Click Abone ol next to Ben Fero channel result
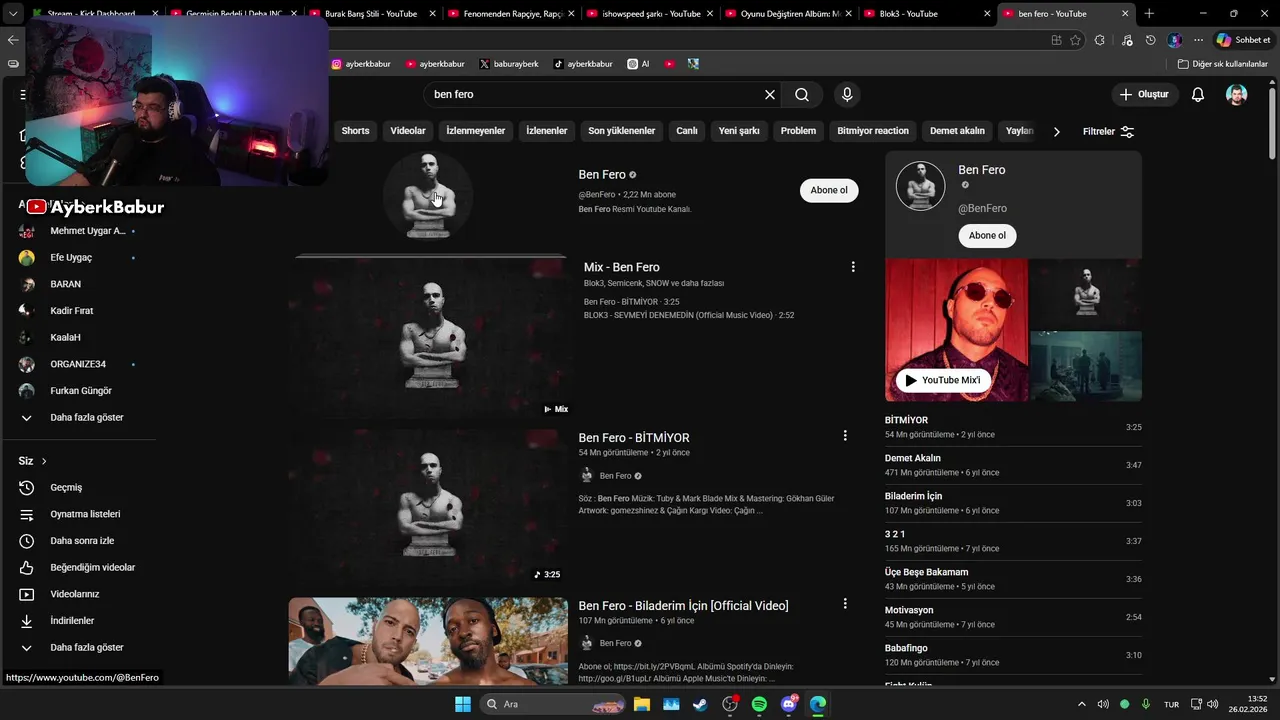Screen dimensions: 1280x720 (829, 190)
